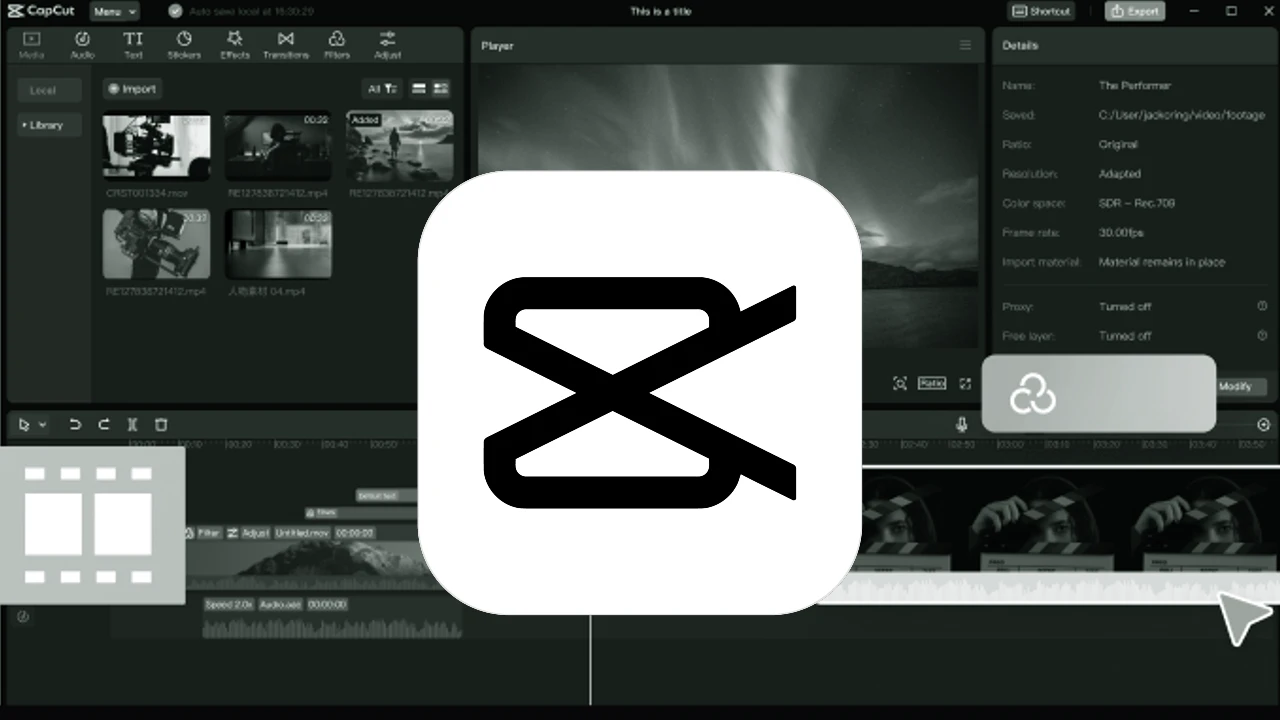
Task: Click the Split clip icon in timeline toolbar
Action: click(132, 425)
